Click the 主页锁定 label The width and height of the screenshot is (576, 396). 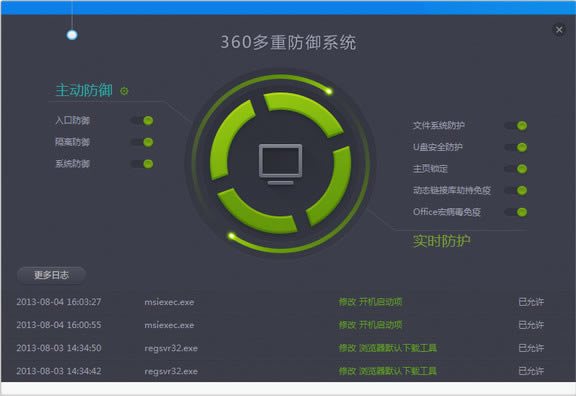click(430, 169)
